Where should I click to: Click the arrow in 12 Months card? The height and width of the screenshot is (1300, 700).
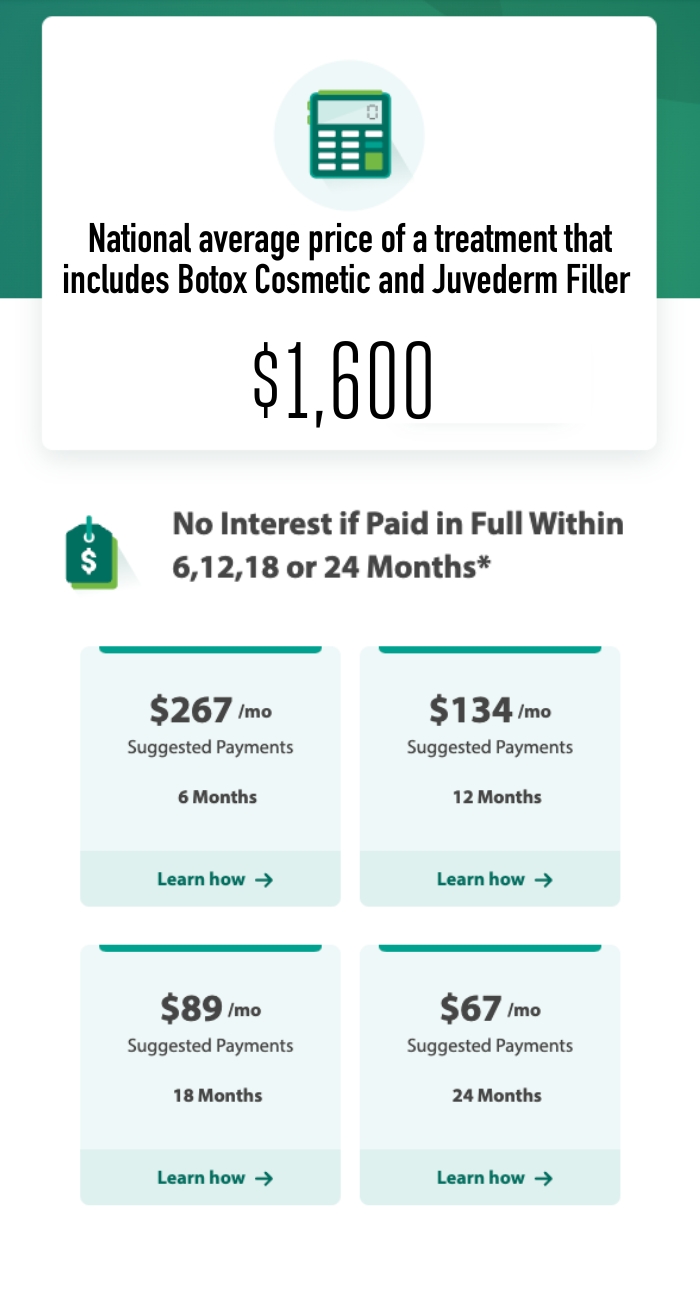tap(544, 880)
